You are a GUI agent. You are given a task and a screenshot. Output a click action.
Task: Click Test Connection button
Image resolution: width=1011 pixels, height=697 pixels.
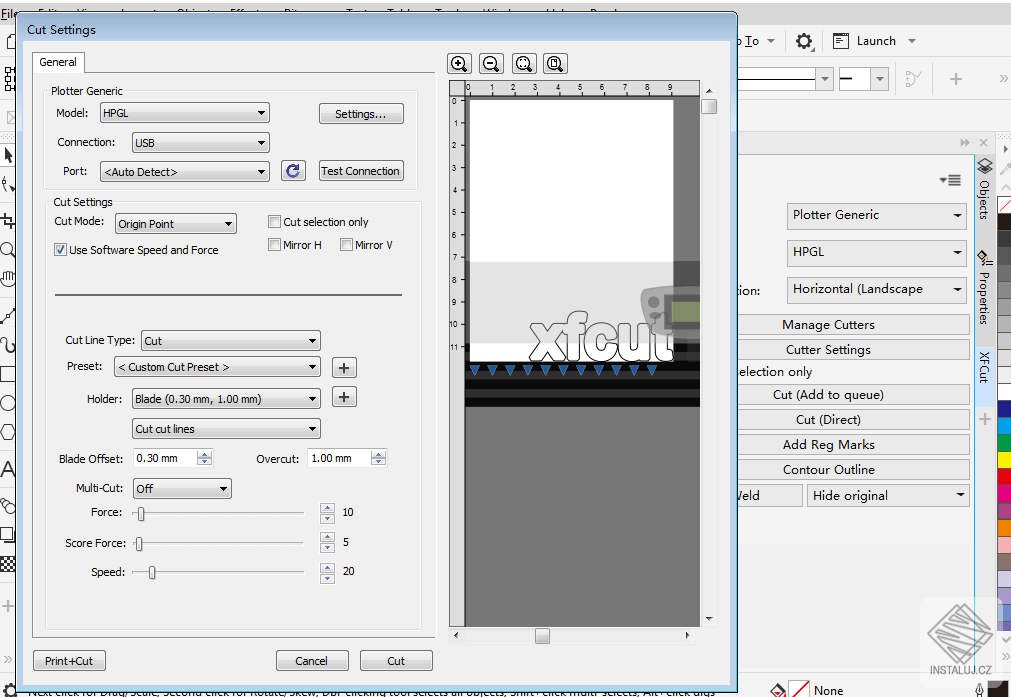[361, 171]
